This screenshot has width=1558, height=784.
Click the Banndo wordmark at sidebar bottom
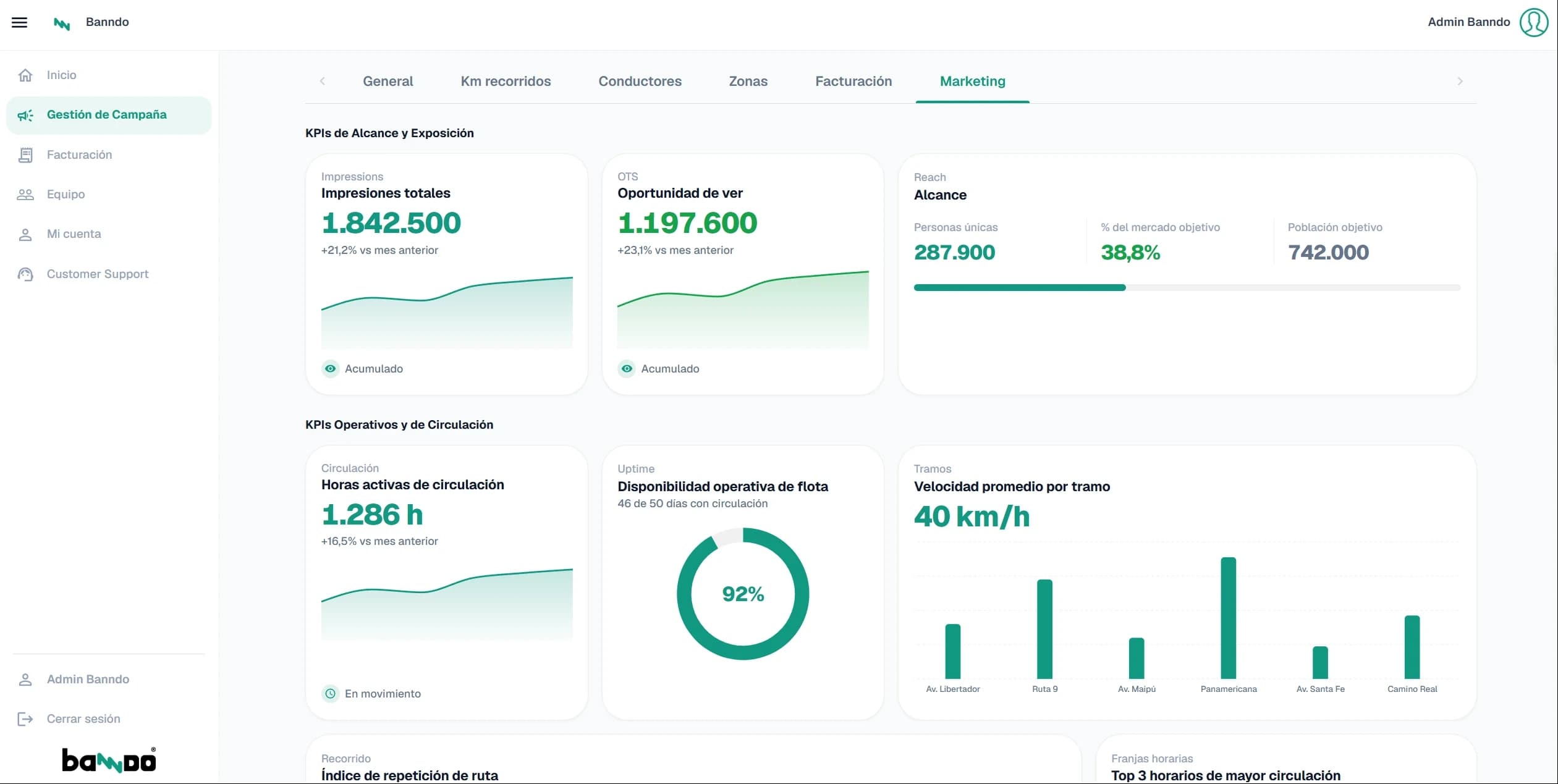pyautogui.click(x=109, y=760)
